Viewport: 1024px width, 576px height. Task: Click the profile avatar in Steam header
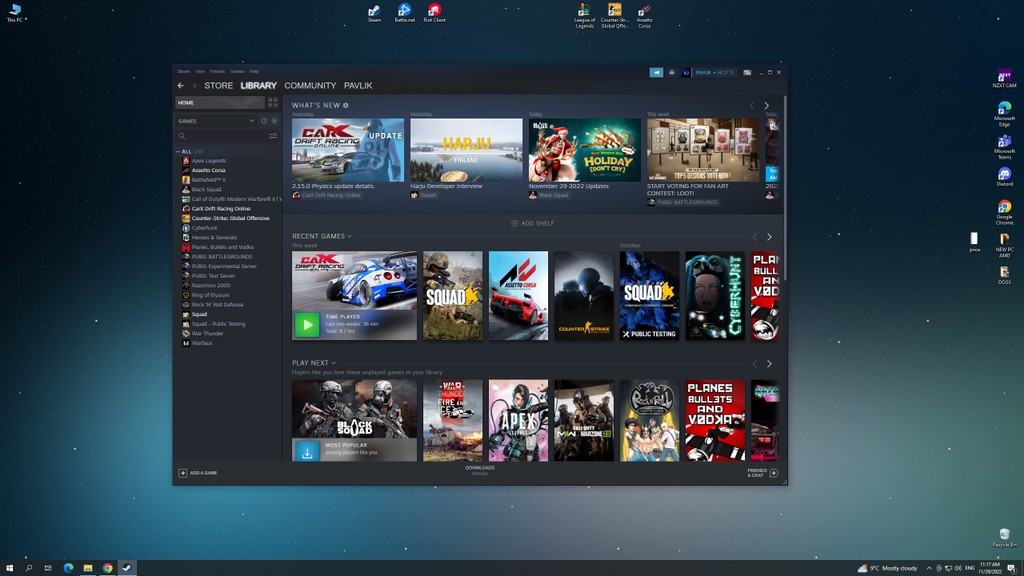(x=686, y=72)
